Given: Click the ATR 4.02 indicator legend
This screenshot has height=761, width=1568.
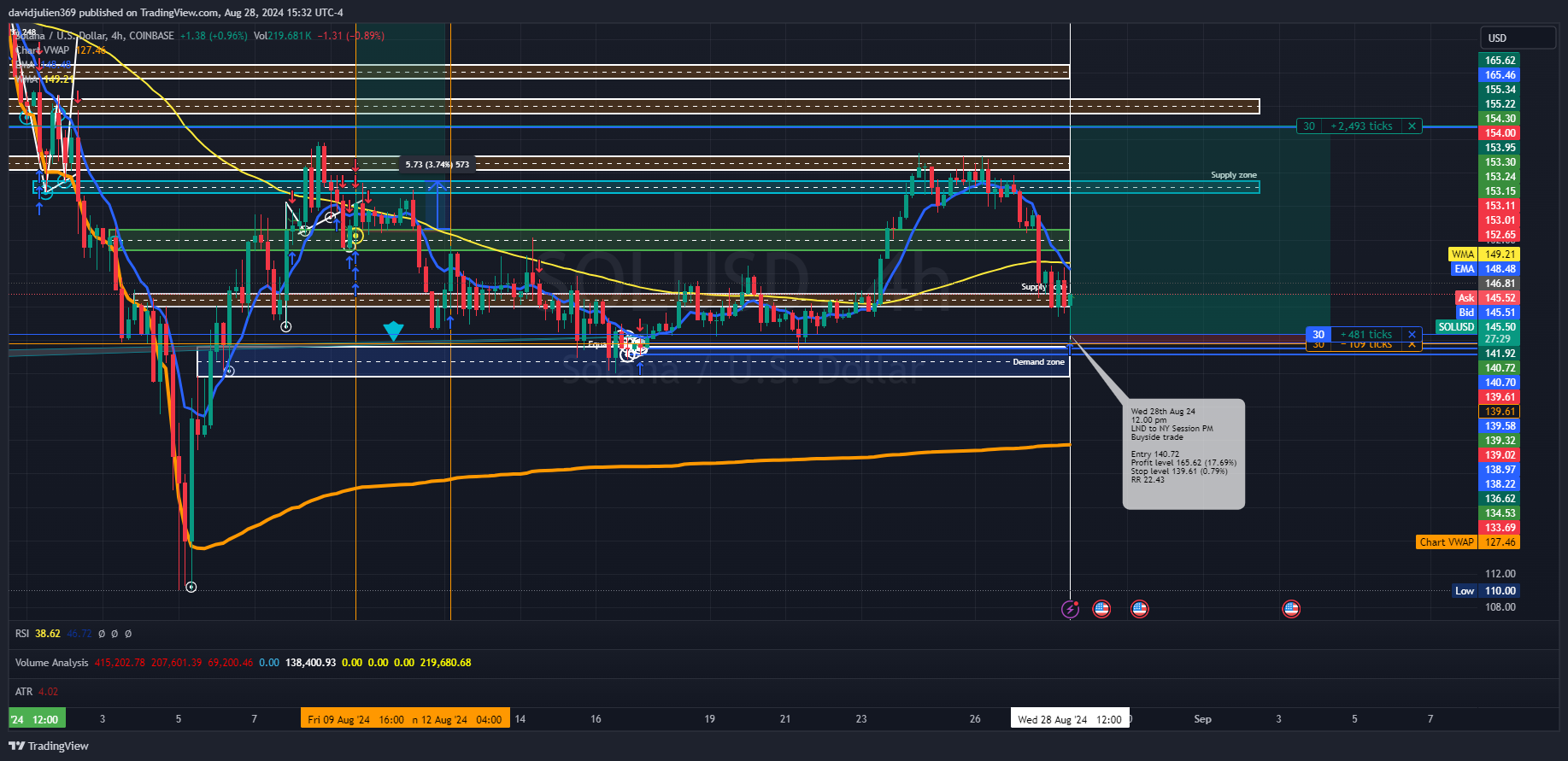Looking at the screenshot, I should coord(37,692).
